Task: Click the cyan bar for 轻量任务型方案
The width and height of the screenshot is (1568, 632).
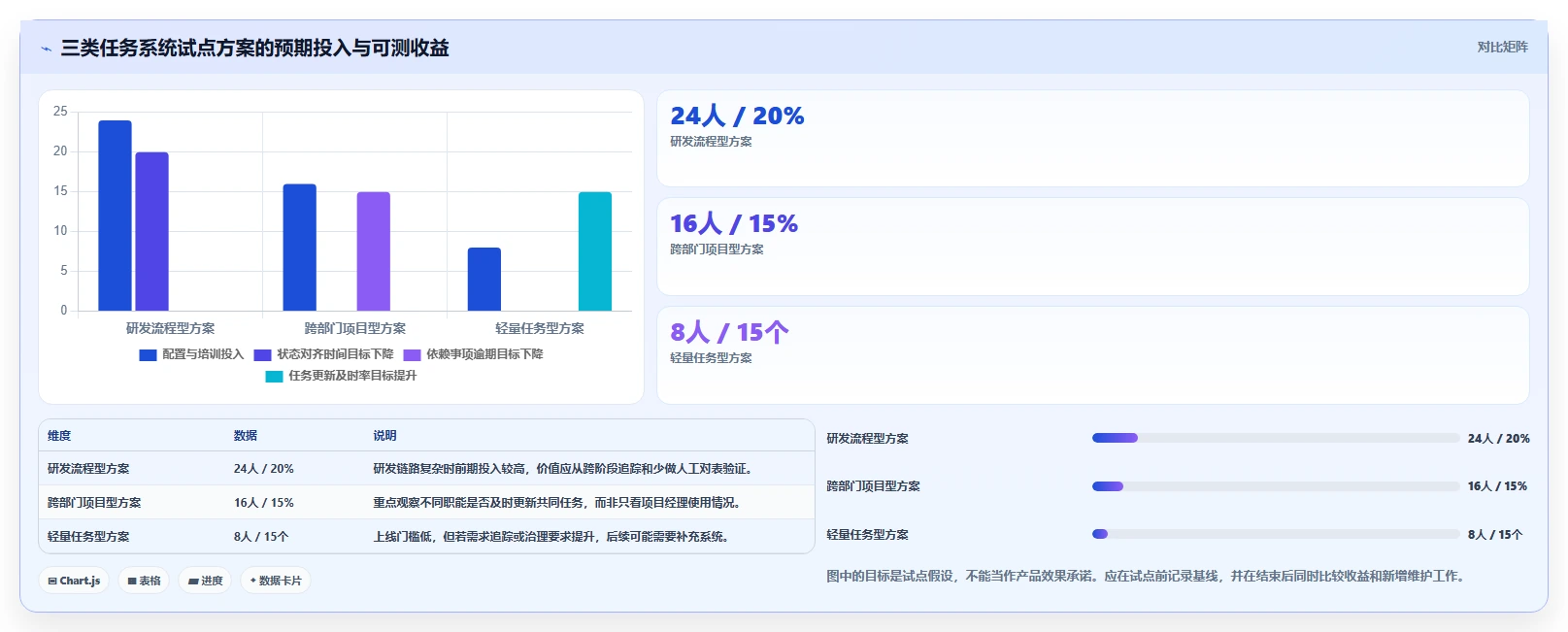Action: click(x=594, y=251)
